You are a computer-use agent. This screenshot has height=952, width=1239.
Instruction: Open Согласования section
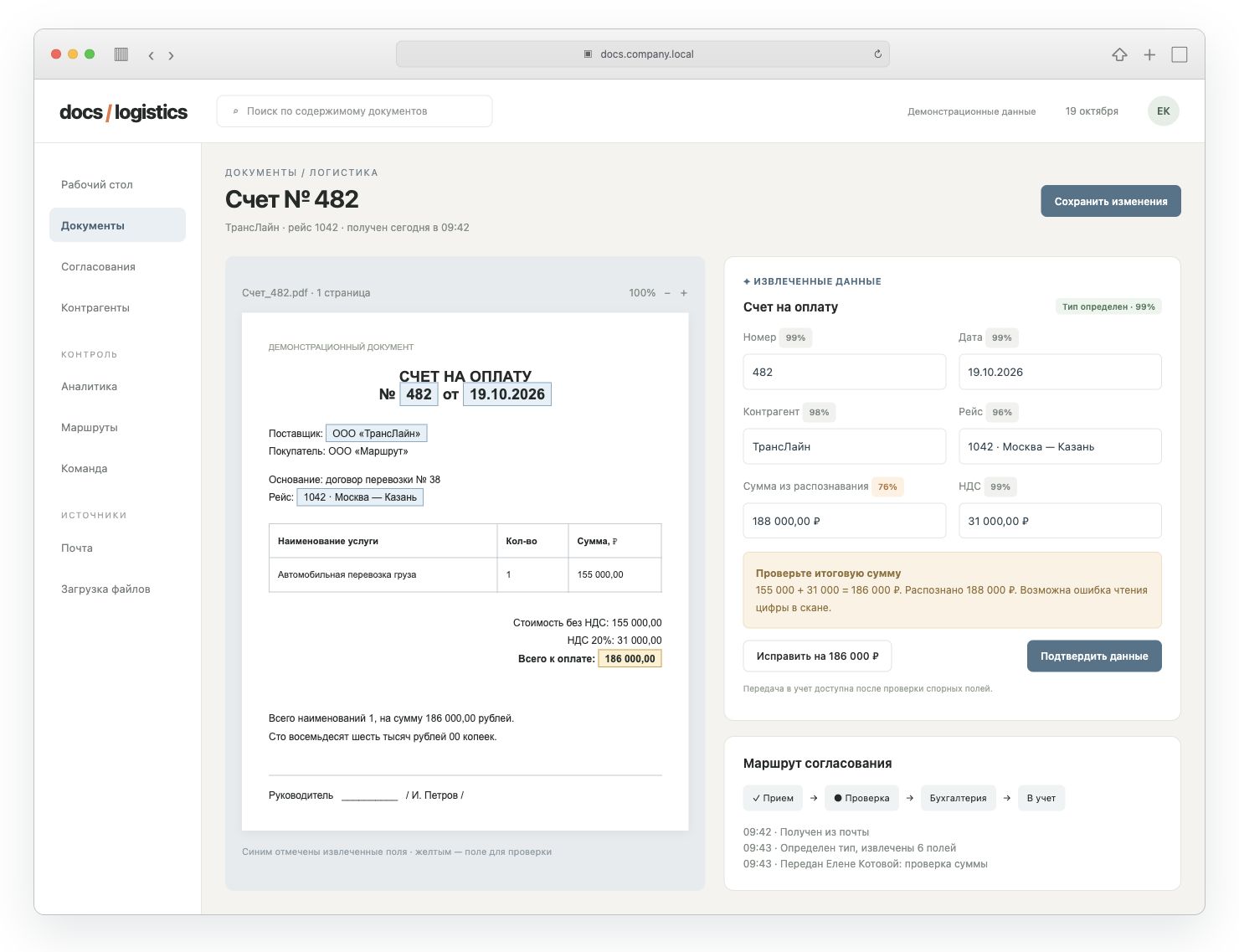[x=117, y=266]
